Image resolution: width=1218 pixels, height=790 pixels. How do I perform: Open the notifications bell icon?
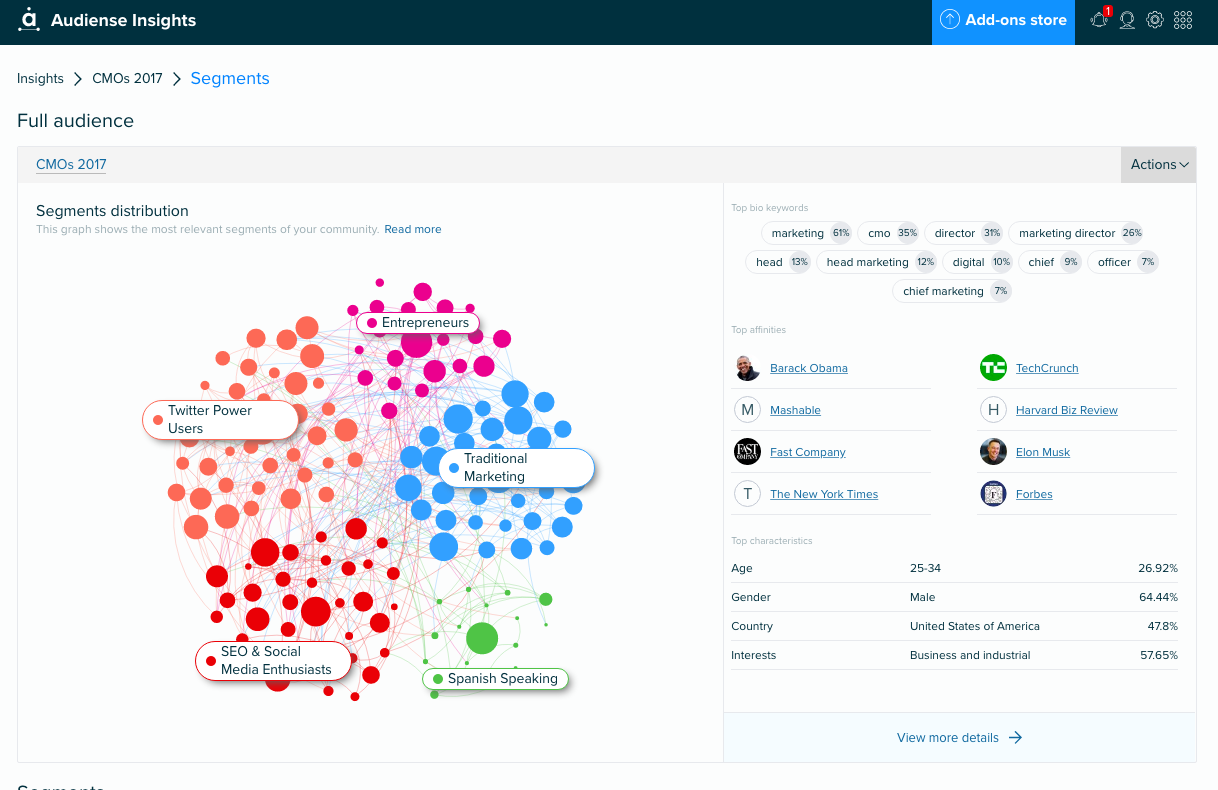point(1100,20)
